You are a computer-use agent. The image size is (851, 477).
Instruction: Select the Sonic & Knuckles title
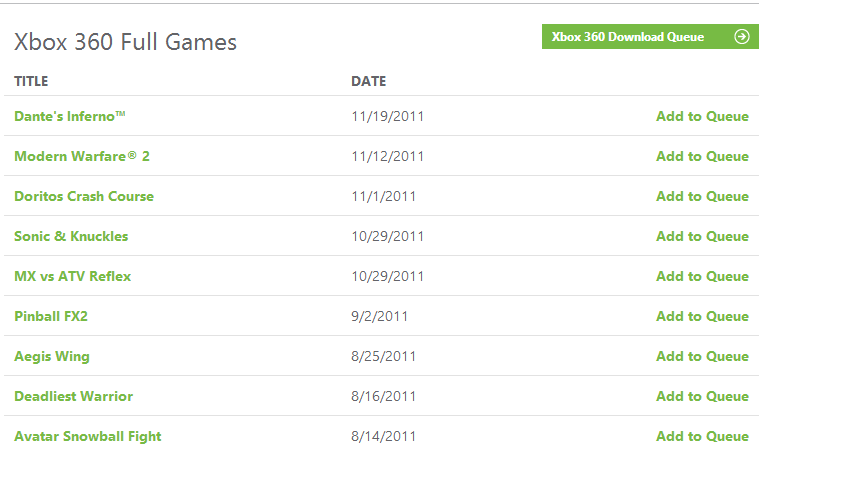tap(71, 237)
